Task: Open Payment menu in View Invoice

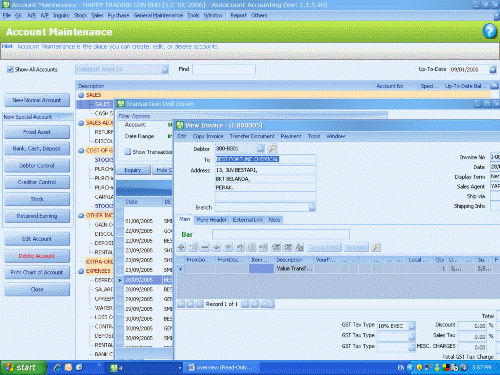Action: tap(291, 136)
